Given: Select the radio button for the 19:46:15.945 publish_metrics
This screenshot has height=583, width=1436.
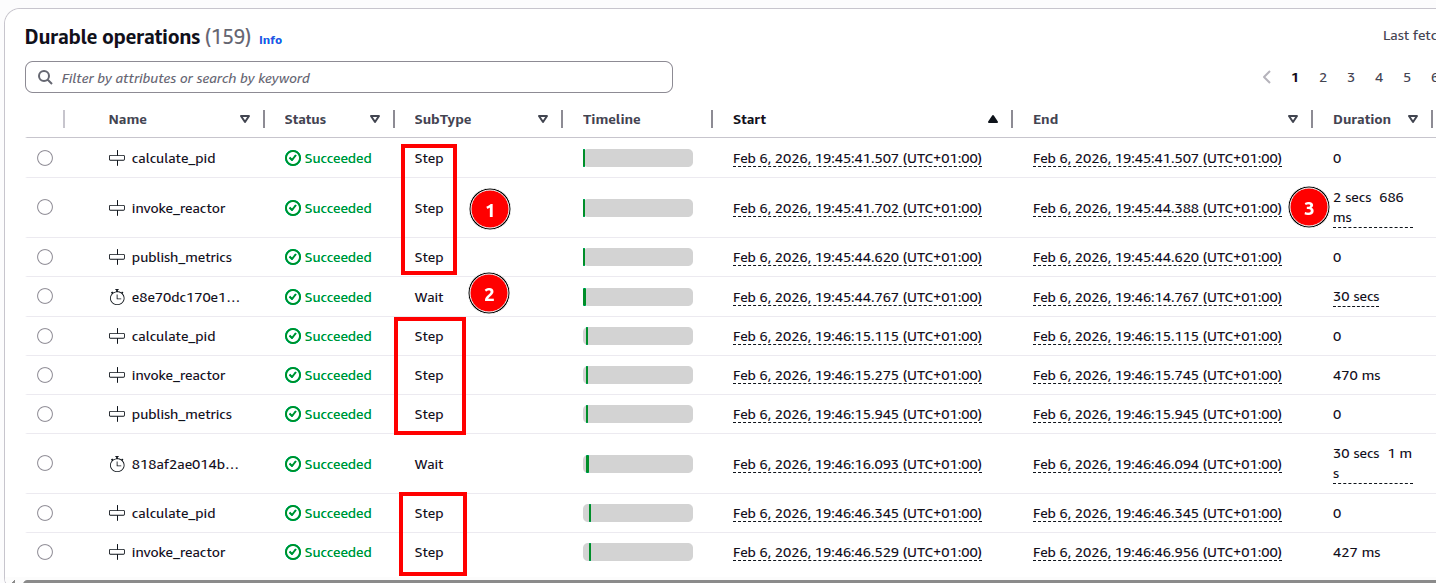Looking at the screenshot, I should pos(45,414).
